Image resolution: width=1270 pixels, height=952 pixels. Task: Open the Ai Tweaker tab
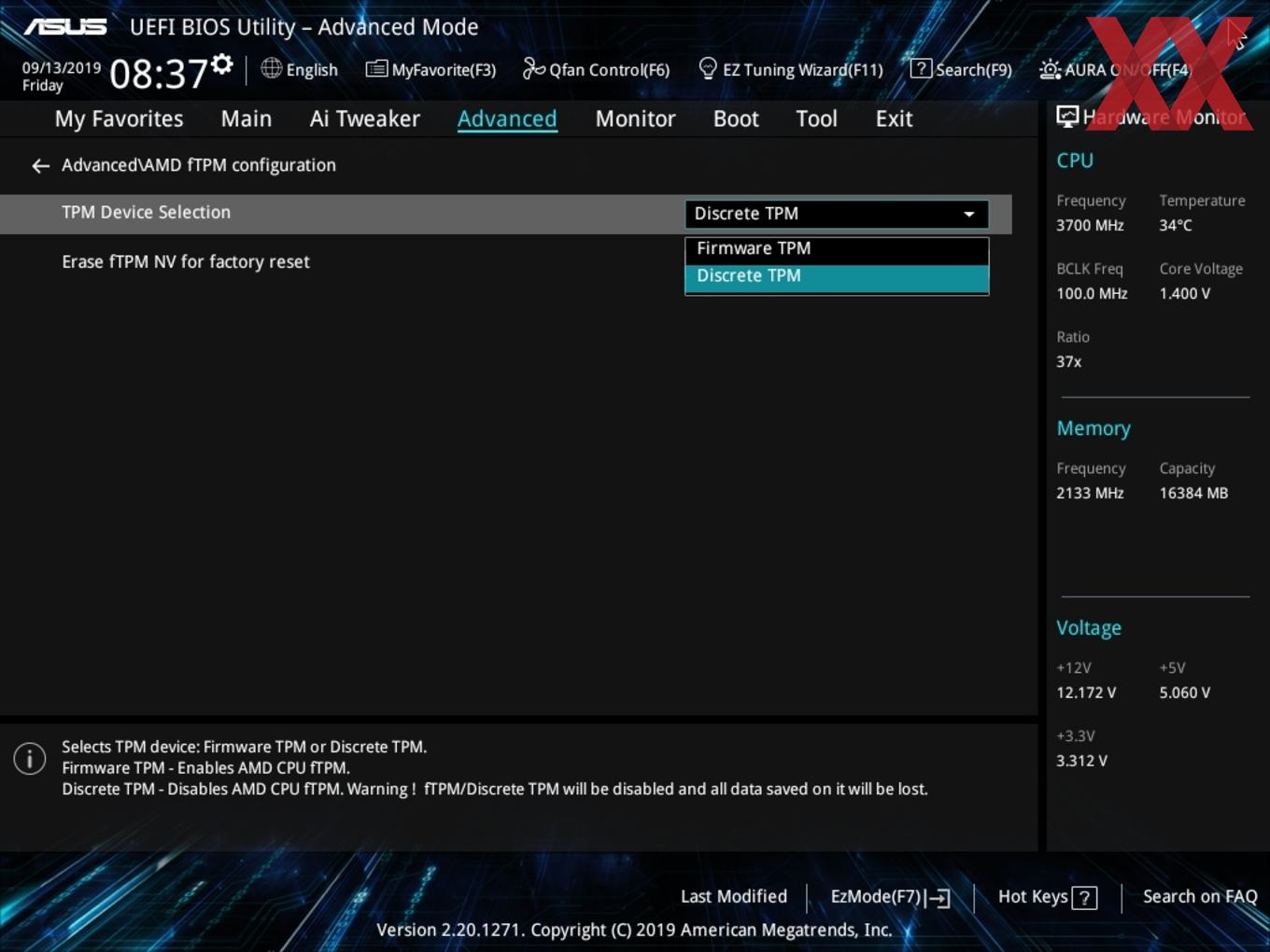[365, 119]
